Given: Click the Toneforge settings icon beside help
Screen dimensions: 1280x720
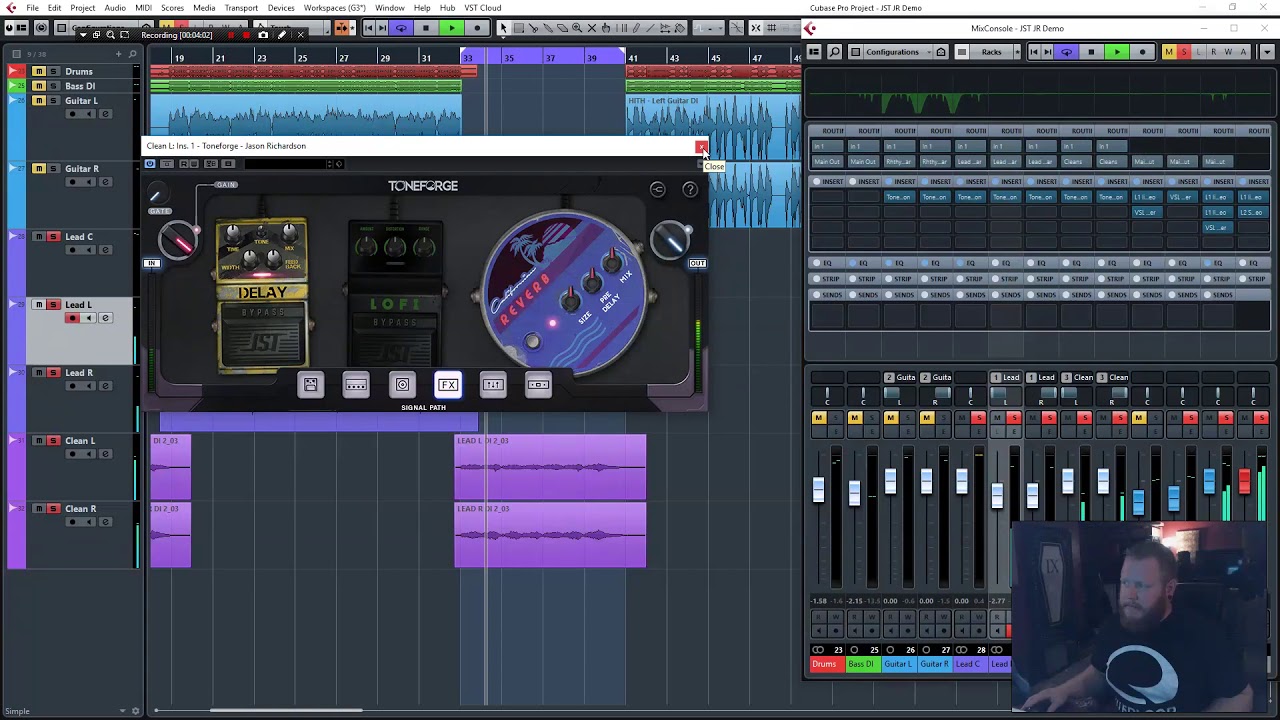Looking at the screenshot, I should 657,190.
